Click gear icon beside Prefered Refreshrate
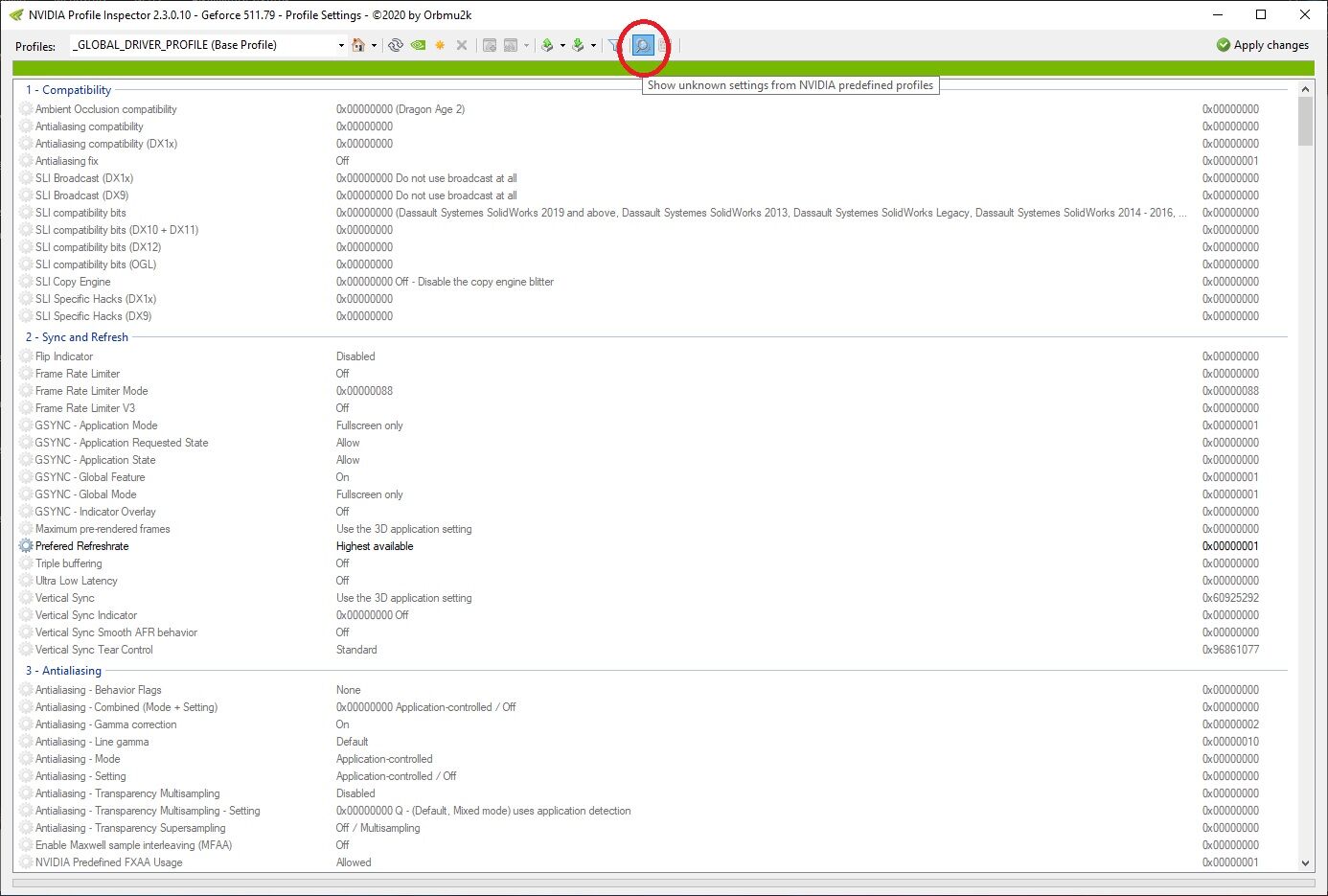This screenshot has width=1328, height=896. [26, 546]
